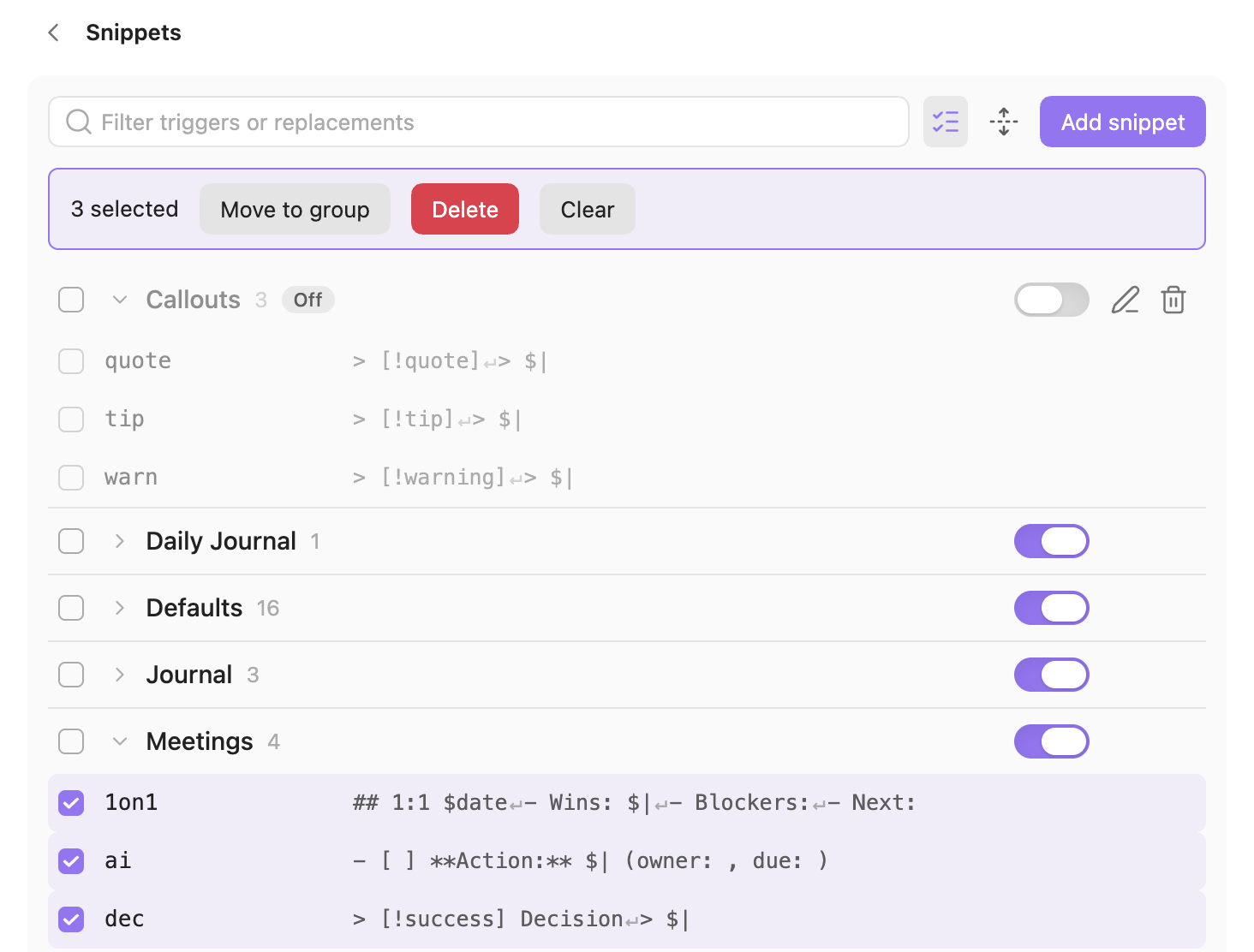Disable the Daily Journal group switch
This screenshot has width=1254, height=952.
tap(1052, 541)
